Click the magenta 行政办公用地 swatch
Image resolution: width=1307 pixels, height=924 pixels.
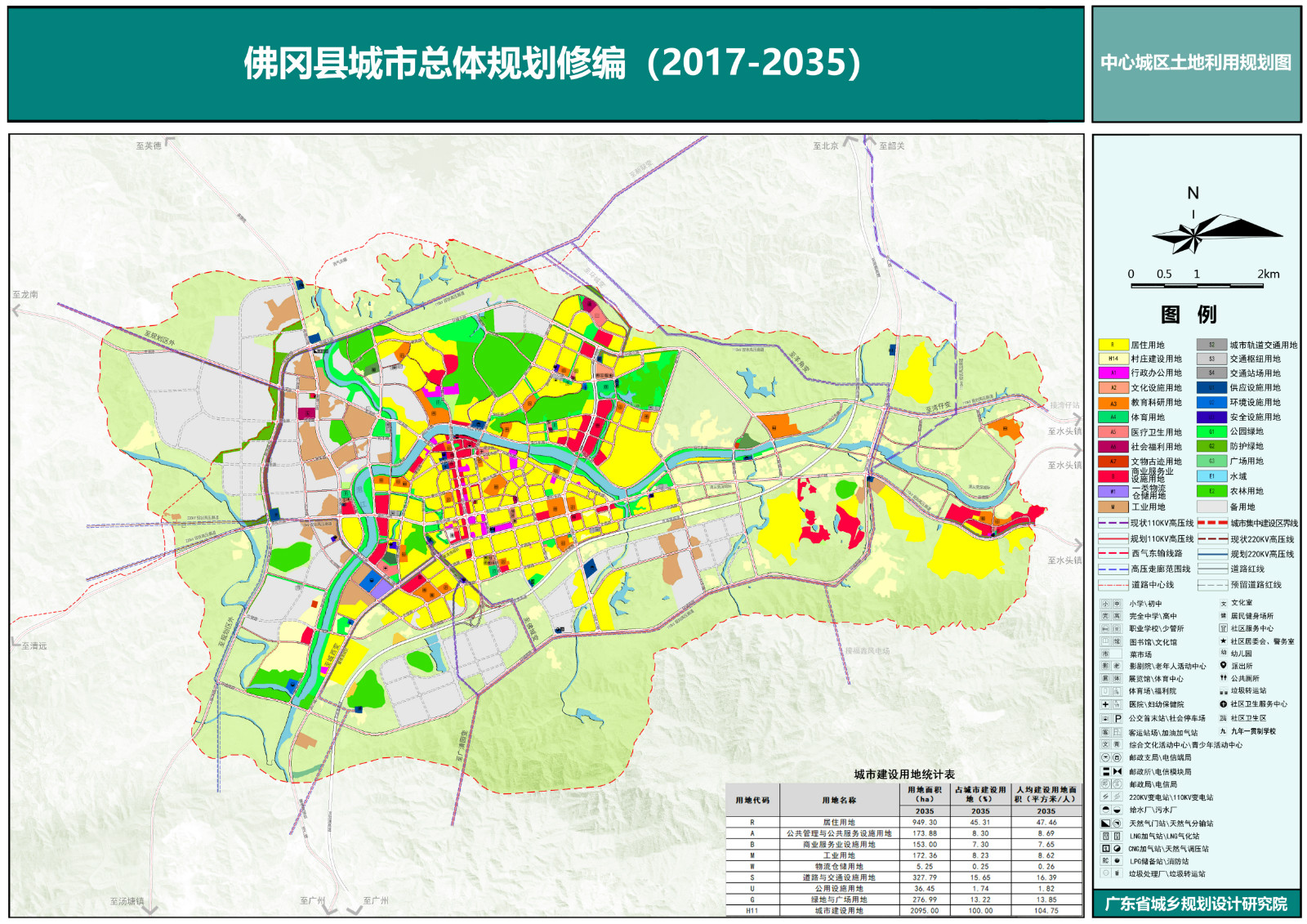[x=1113, y=373]
